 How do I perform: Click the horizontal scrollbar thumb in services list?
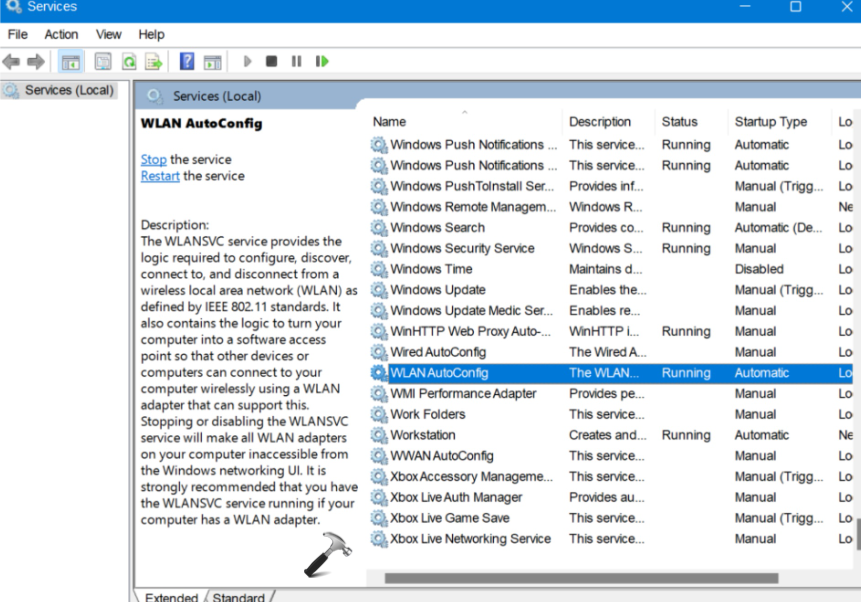point(581,578)
